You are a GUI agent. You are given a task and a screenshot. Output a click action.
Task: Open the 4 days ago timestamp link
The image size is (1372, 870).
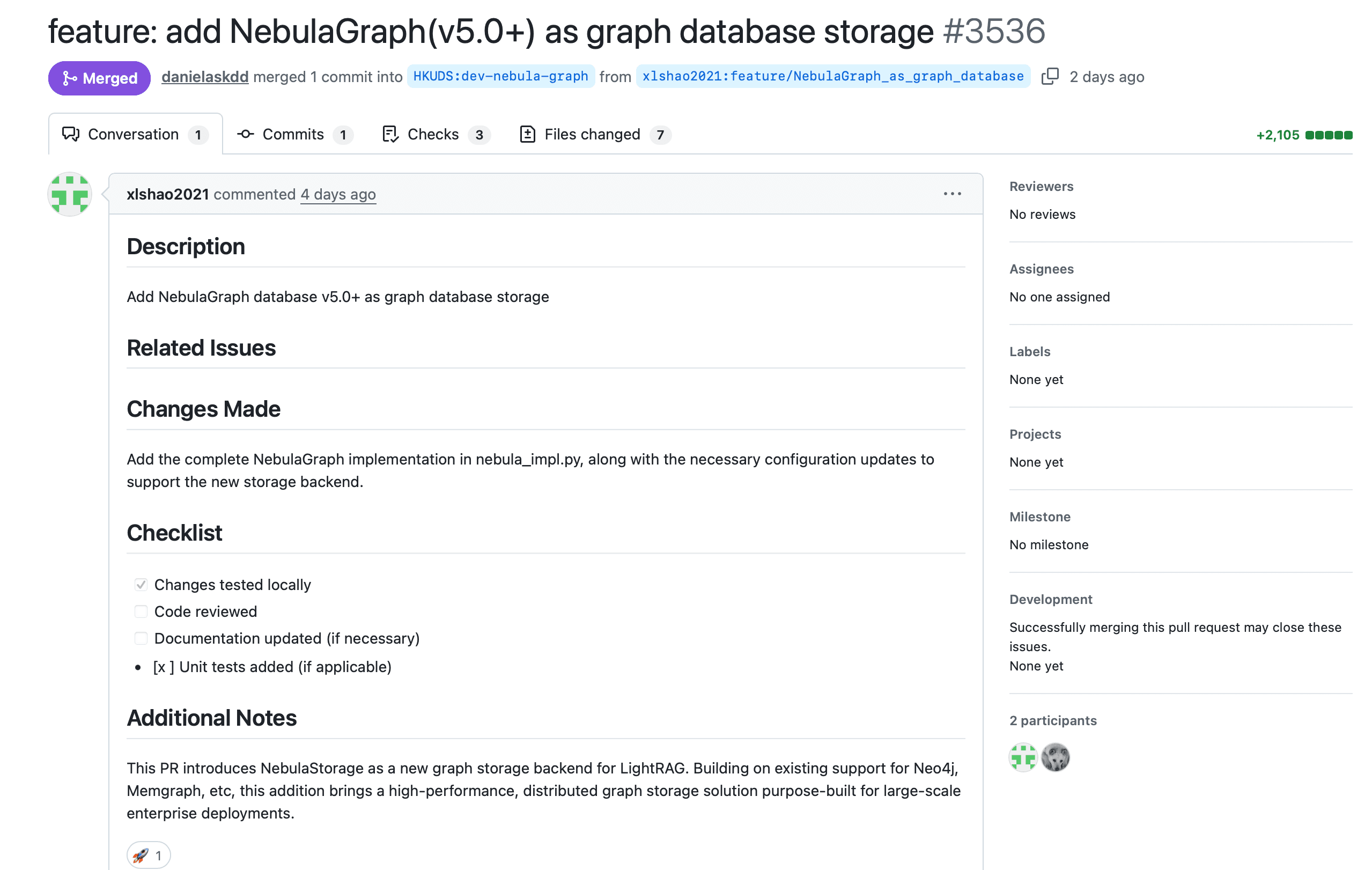click(338, 194)
